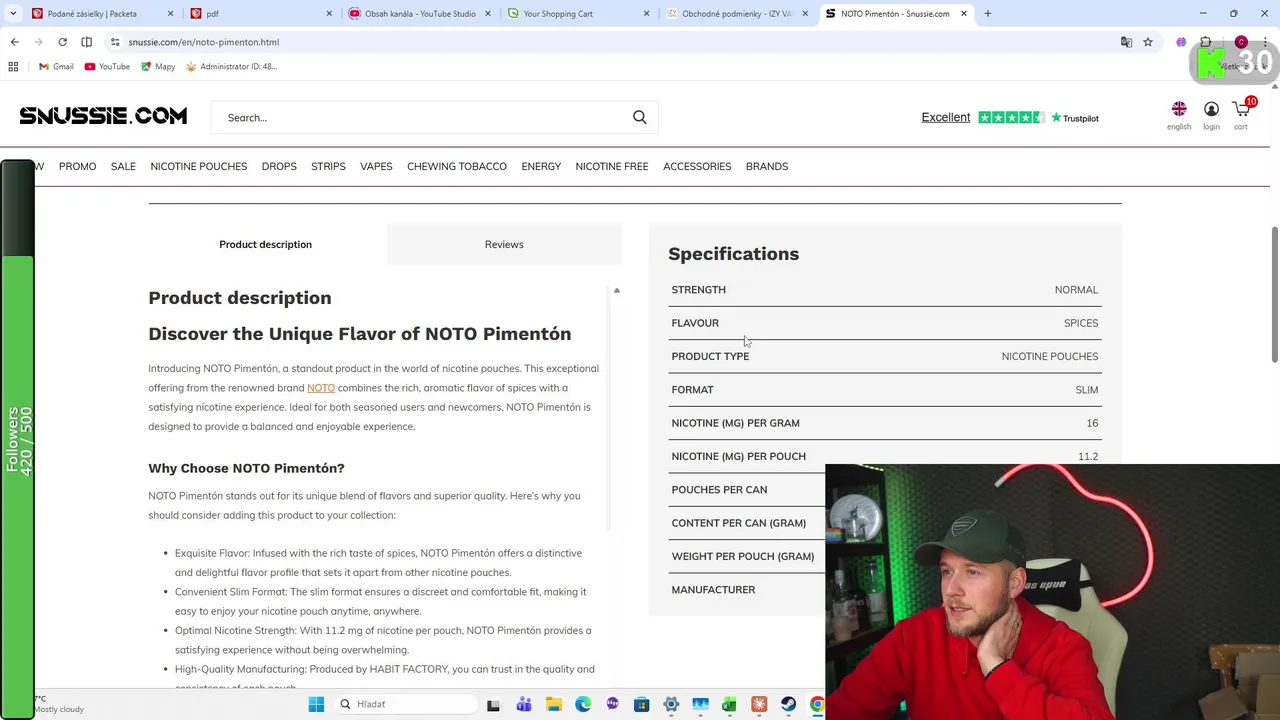Click the Windows taskbar Hľadať search box

pyautogui.click(x=405, y=704)
